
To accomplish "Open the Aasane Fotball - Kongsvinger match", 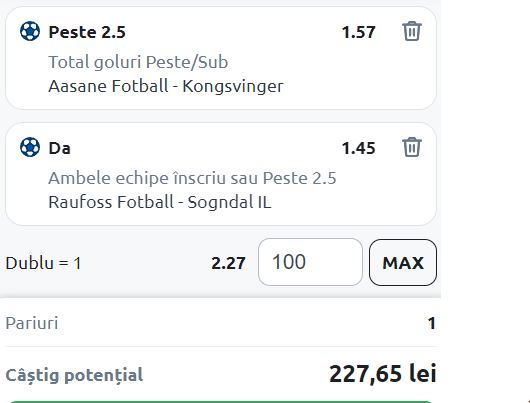I will (166, 86).
